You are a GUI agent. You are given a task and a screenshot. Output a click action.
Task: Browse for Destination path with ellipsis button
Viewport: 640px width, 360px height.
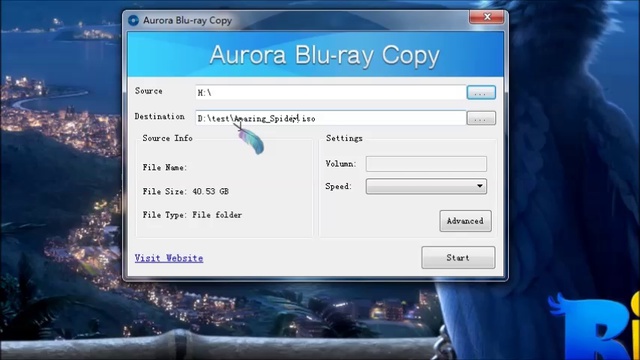[x=481, y=118]
